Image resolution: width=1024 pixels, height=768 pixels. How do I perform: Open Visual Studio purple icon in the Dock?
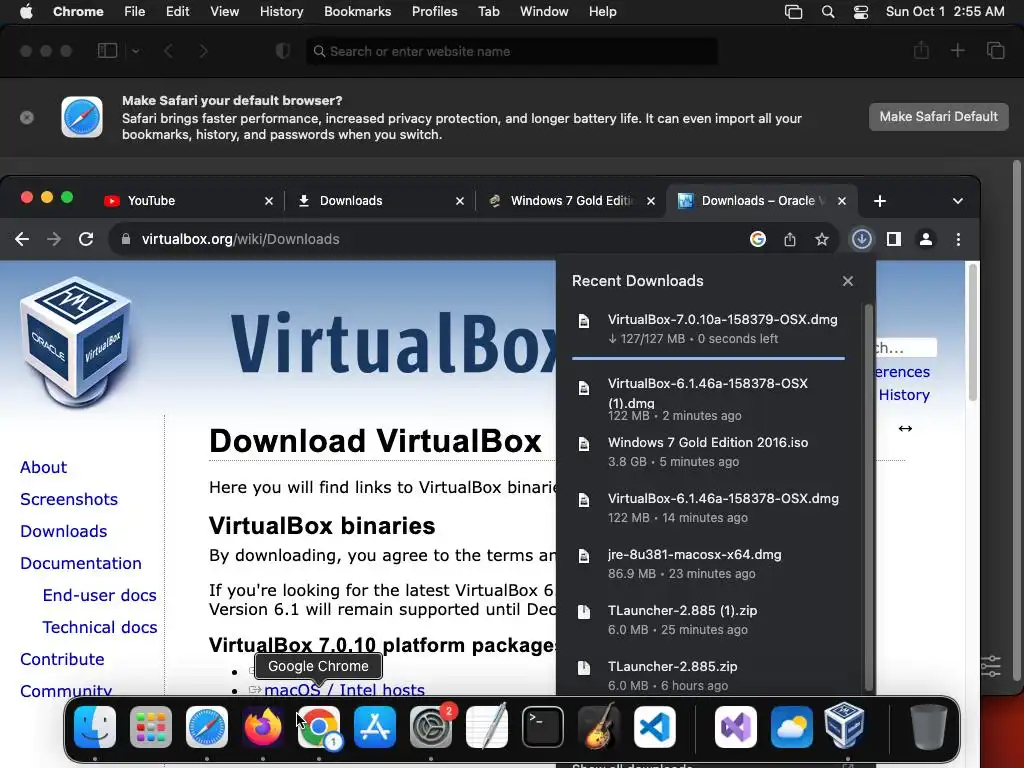[736, 727]
